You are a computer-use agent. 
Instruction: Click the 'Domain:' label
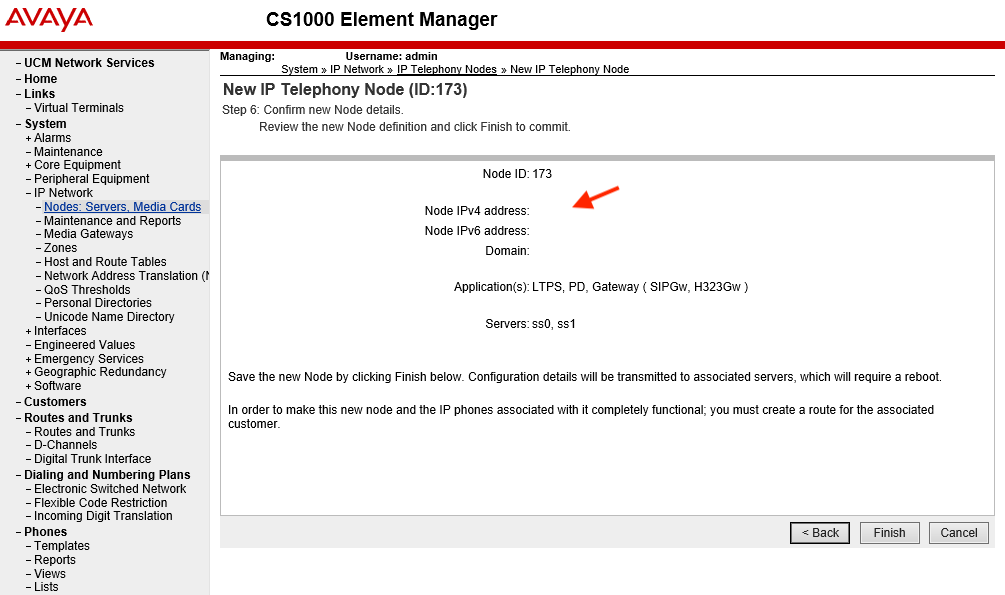click(507, 251)
